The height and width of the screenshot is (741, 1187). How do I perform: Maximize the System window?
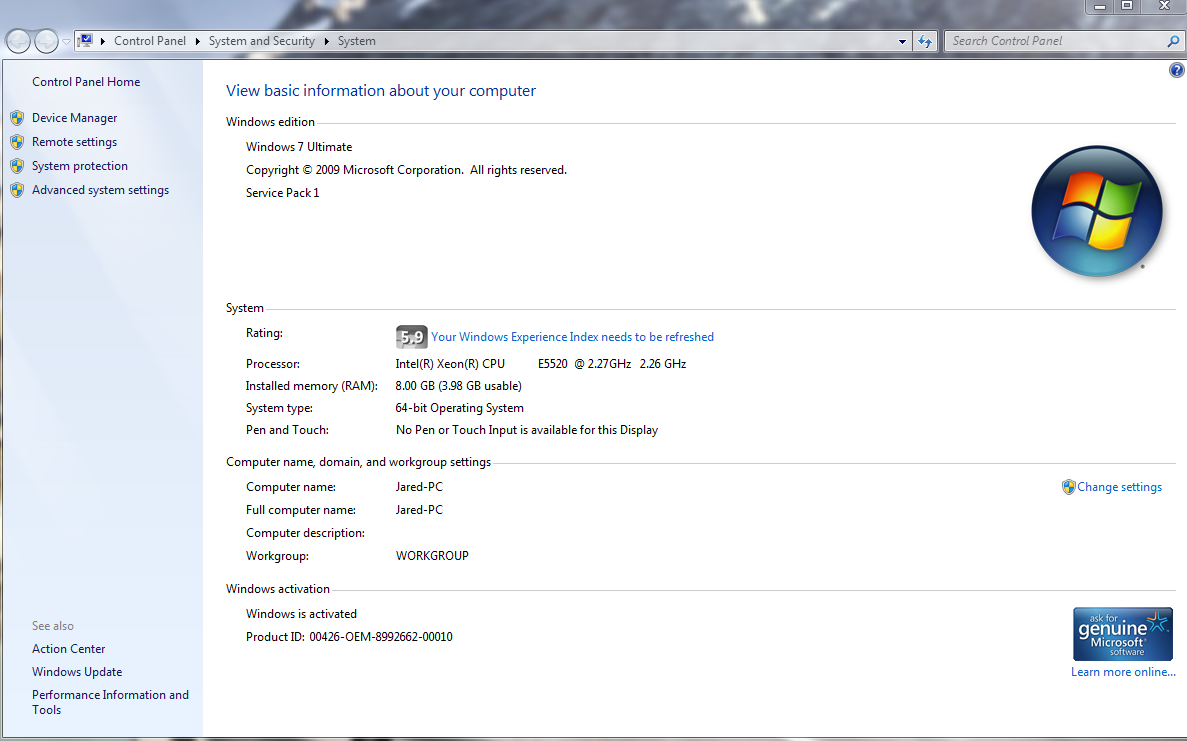(1127, 6)
